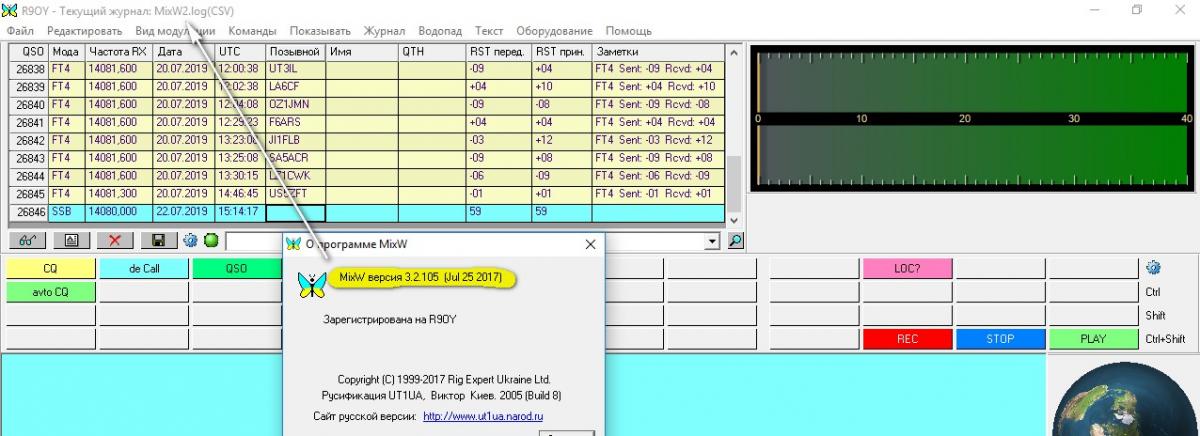Open macro settings gear above Ctrl label
Screen dimensions: 1200x436
coord(1153,268)
